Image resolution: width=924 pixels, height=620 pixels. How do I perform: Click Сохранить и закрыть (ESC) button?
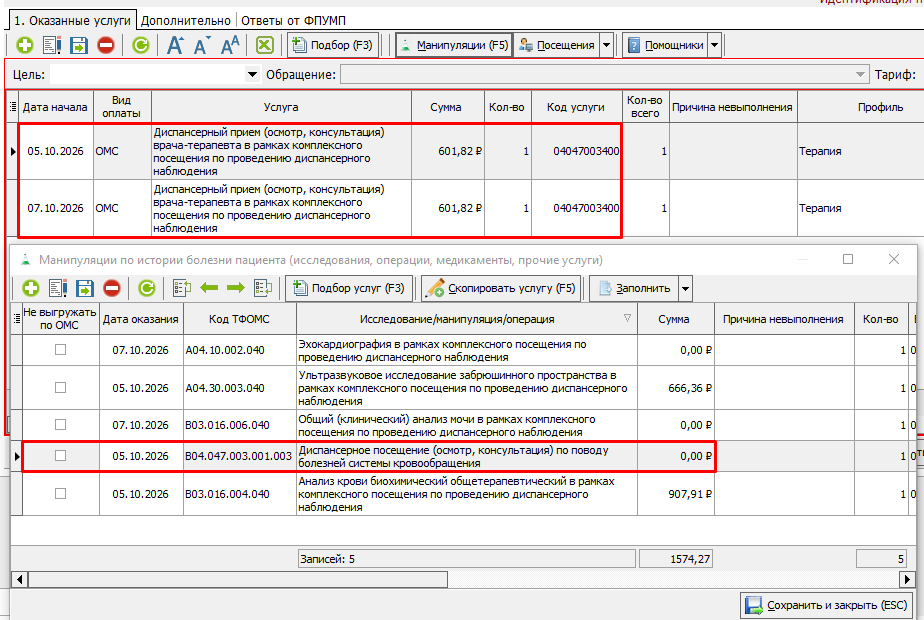click(x=826, y=605)
